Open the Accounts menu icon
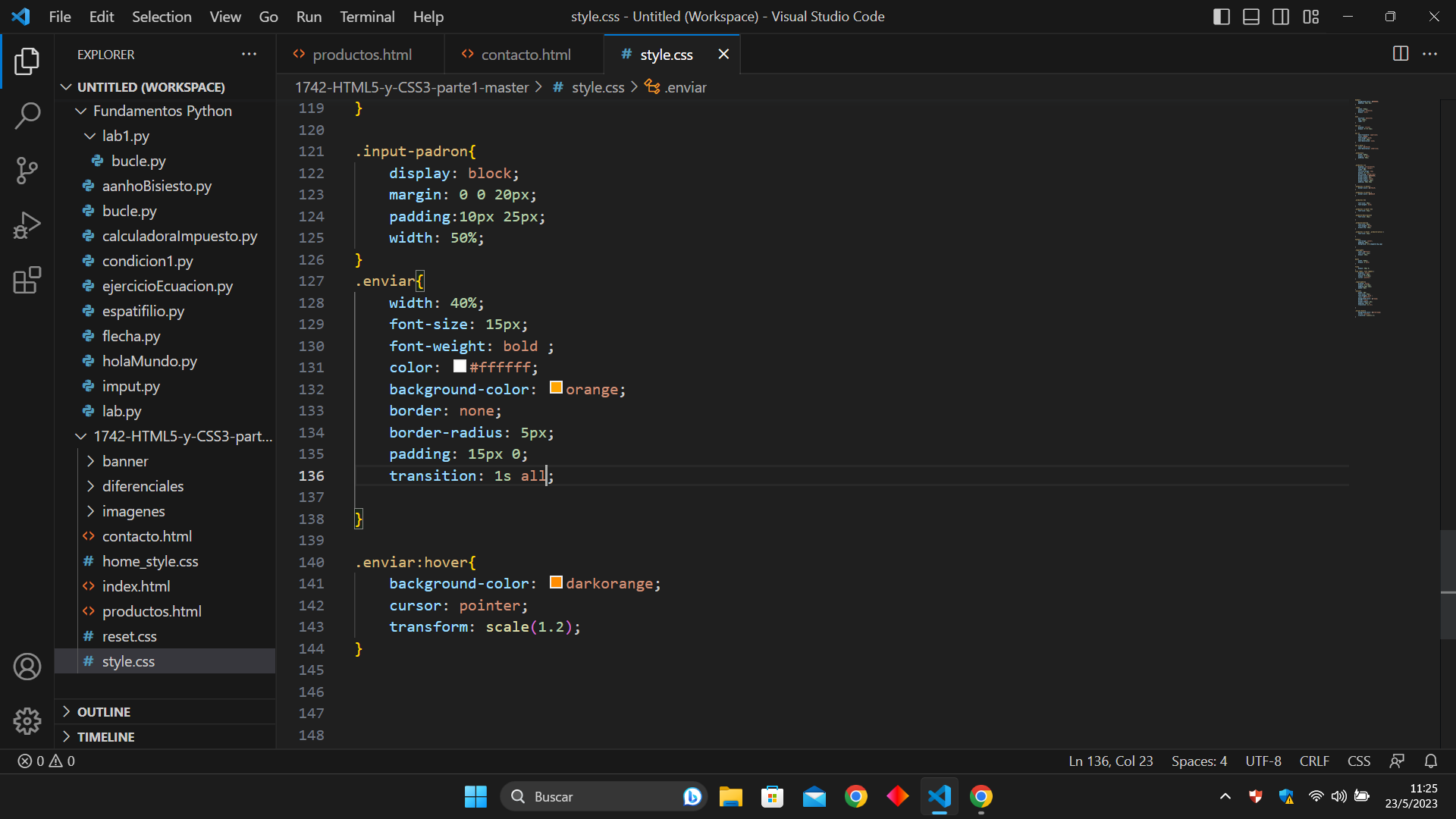 [x=27, y=667]
